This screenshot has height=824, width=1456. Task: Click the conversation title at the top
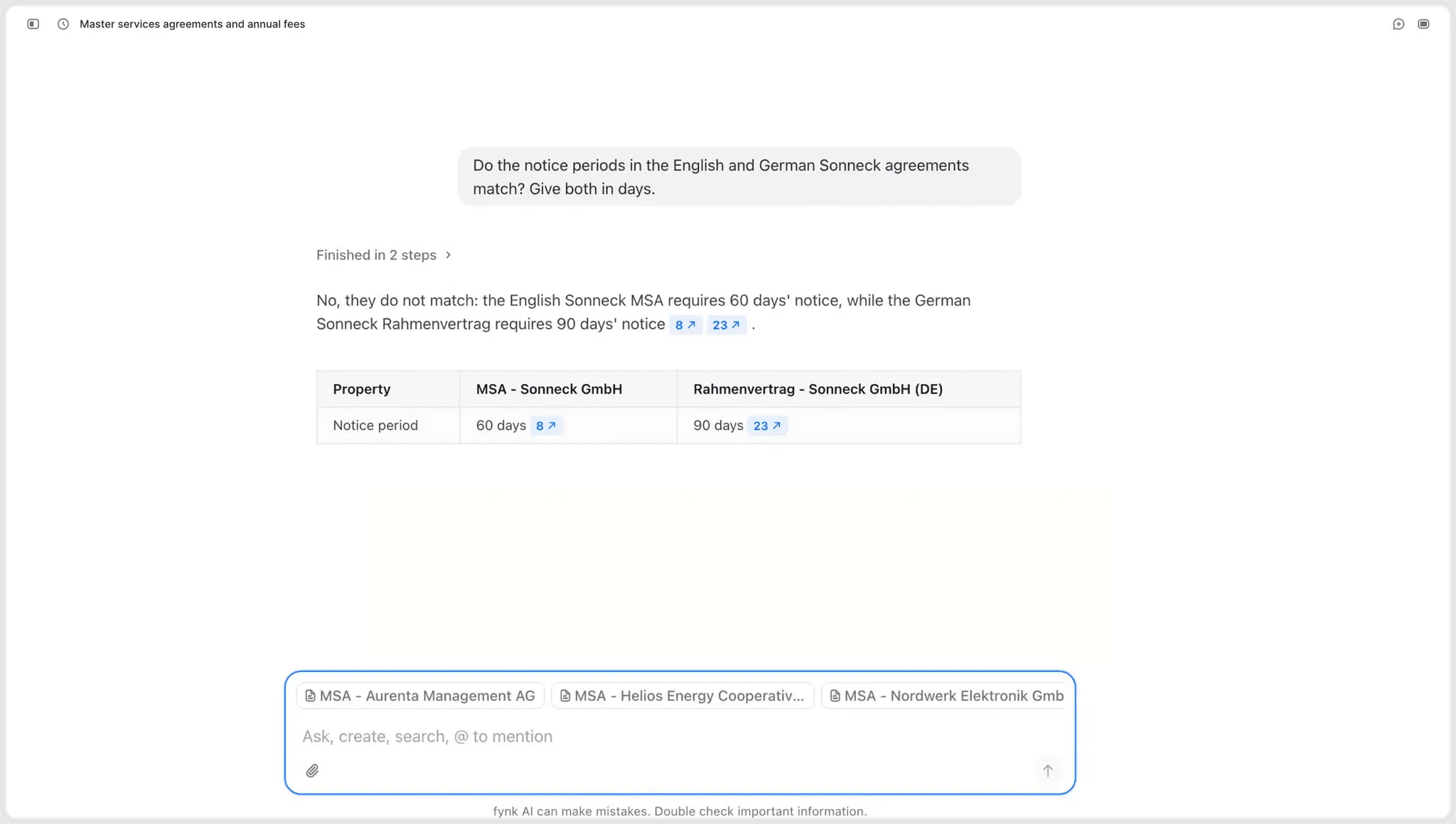(x=192, y=24)
